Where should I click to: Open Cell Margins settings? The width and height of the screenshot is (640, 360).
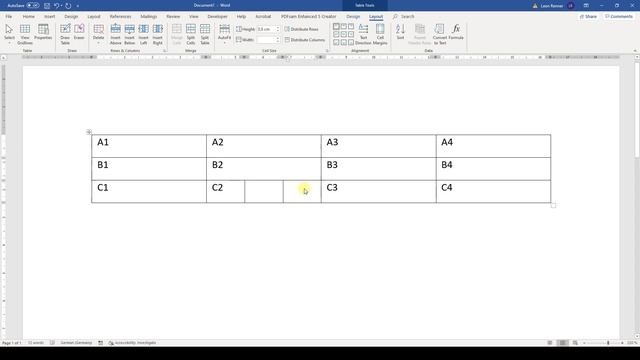pos(380,34)
